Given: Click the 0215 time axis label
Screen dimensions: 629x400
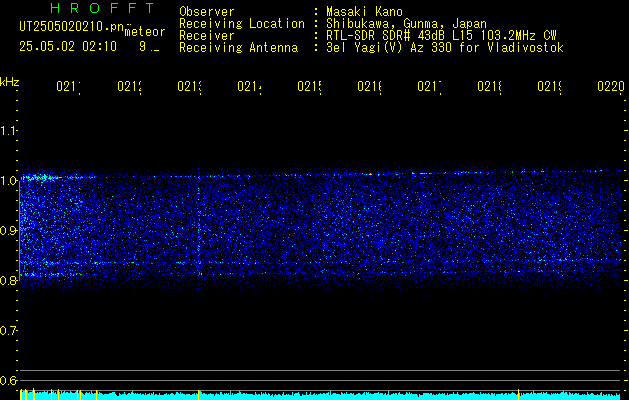Looking at the screenshot, I should point(309,87).
